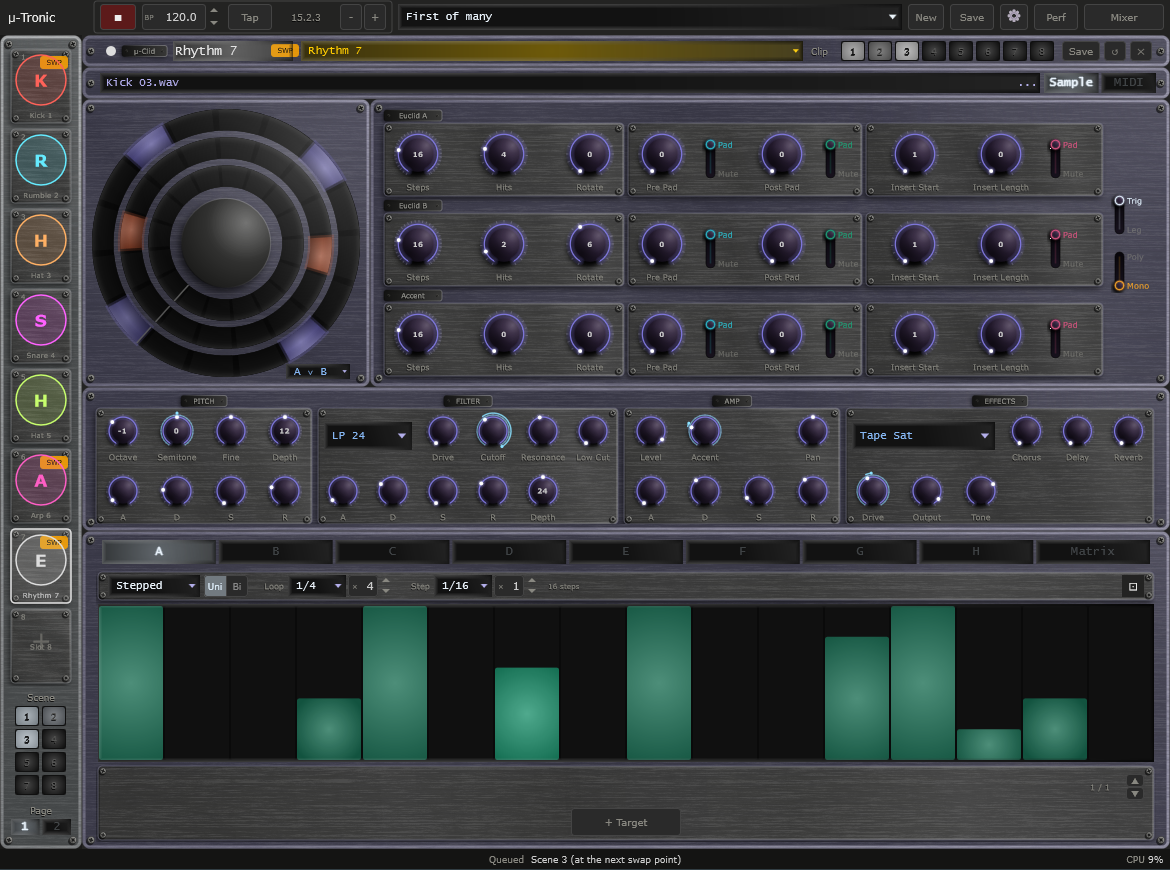1170x870 pixels.
Task: Click the Euclid A Steps knob
Action: coord(418,154)
